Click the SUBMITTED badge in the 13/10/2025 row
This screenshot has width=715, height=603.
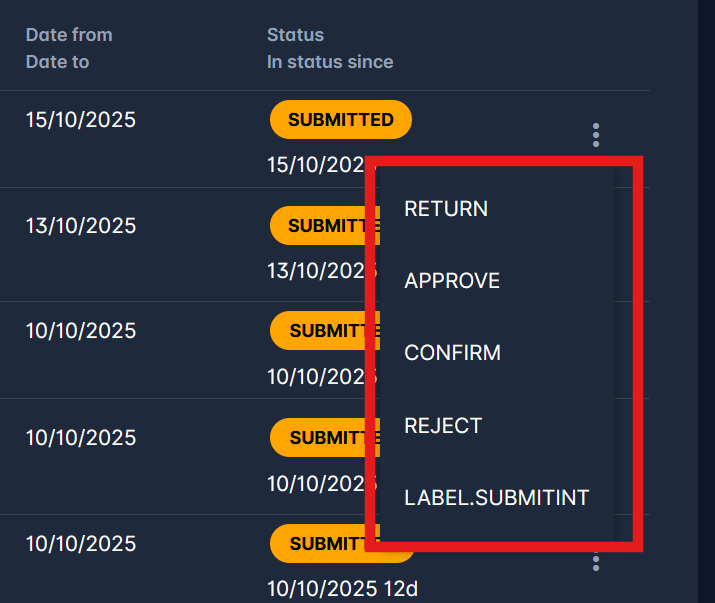(324, 226)
